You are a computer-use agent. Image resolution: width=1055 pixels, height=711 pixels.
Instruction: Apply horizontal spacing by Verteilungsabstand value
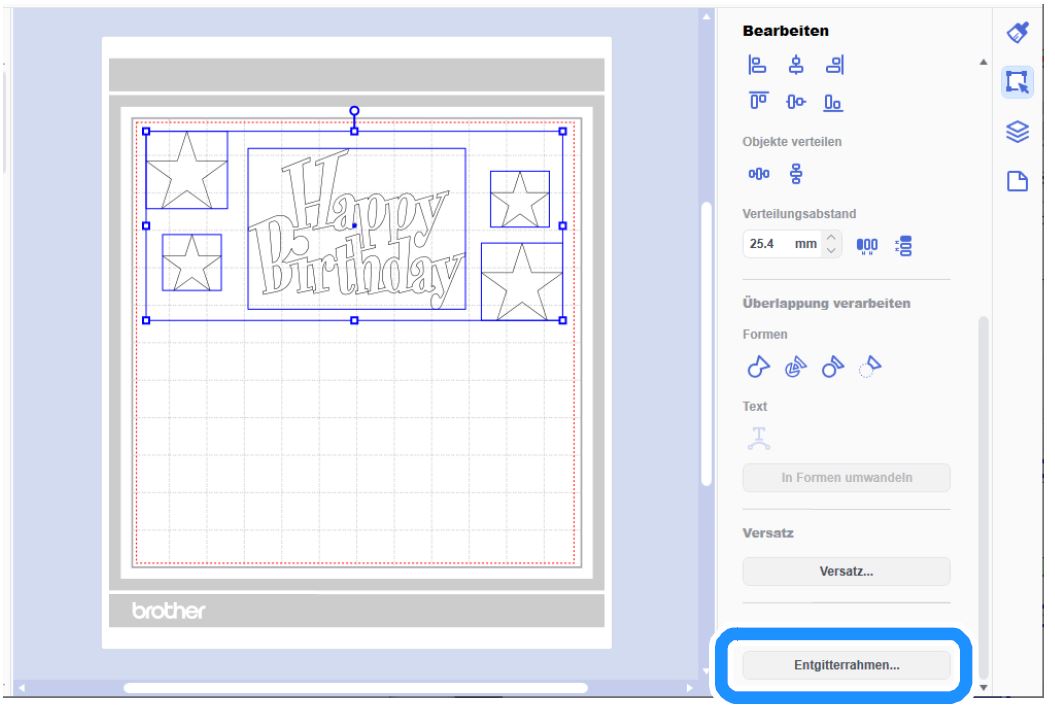(867, 245)
